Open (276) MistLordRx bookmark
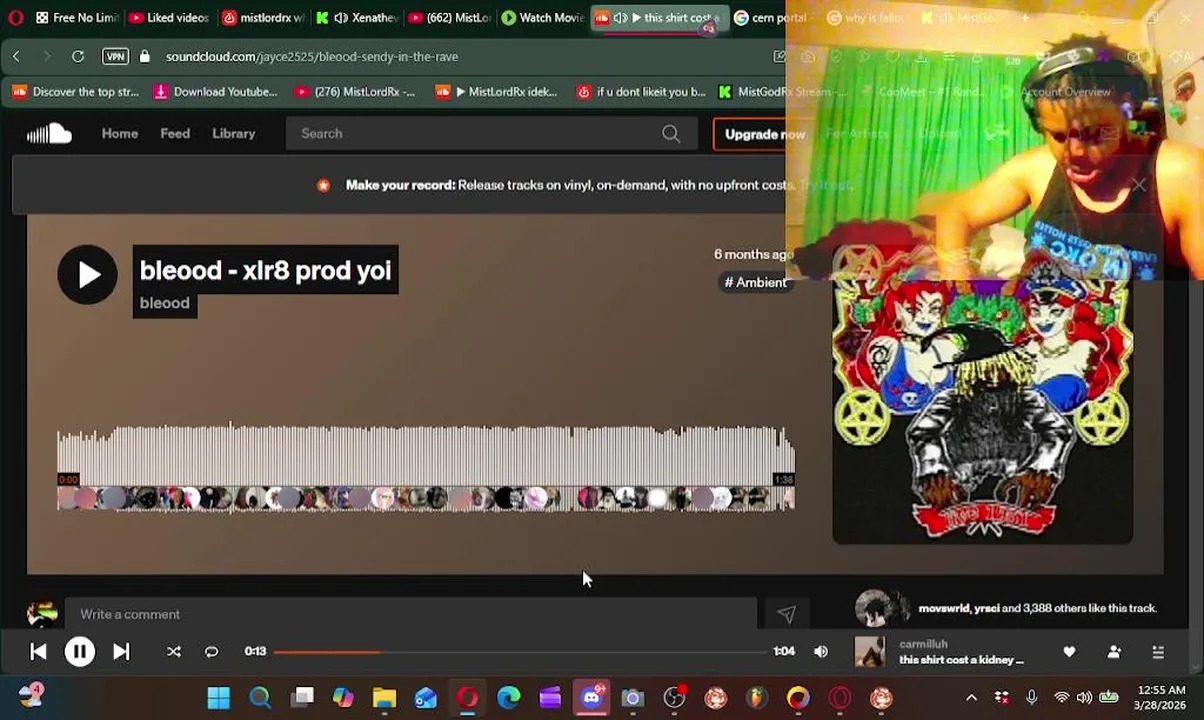The width and height of the screenshot is (1204, 720). tap(355, 92)
